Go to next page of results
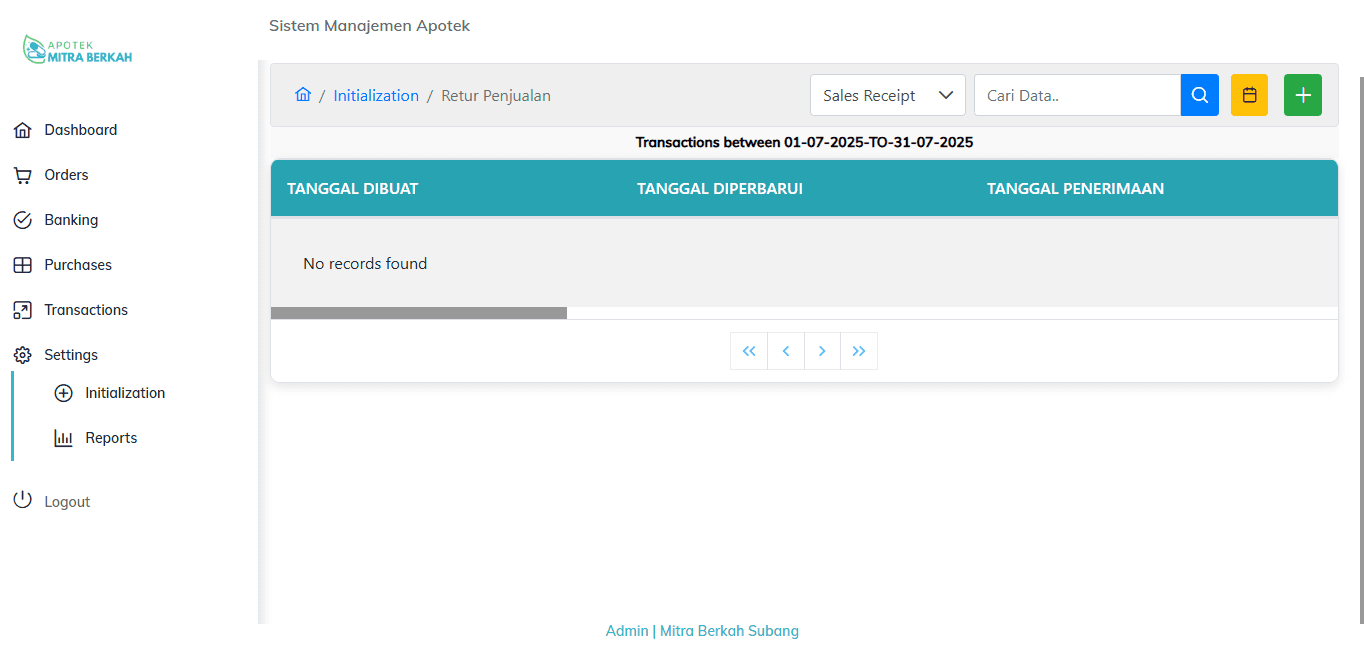The height and width of the screenshot is (645, 1364). click(822, 351)
